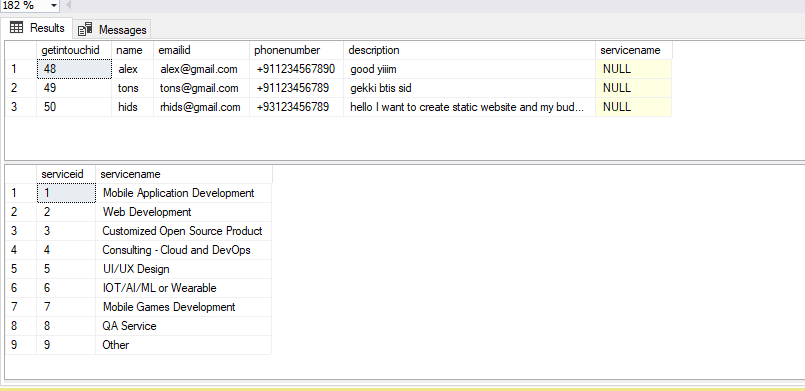Click the Web Development cell
The width and height of the screenshot is (805, 391).
coord(183,211)
